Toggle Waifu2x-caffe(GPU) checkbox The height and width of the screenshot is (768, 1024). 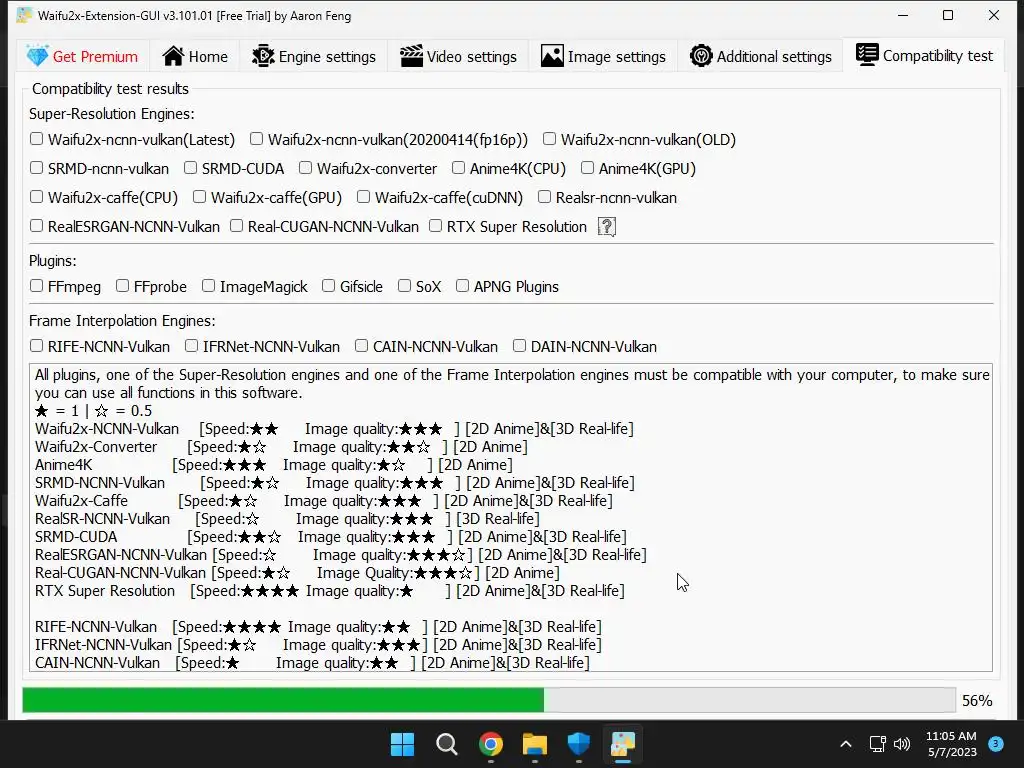point(200,197)
